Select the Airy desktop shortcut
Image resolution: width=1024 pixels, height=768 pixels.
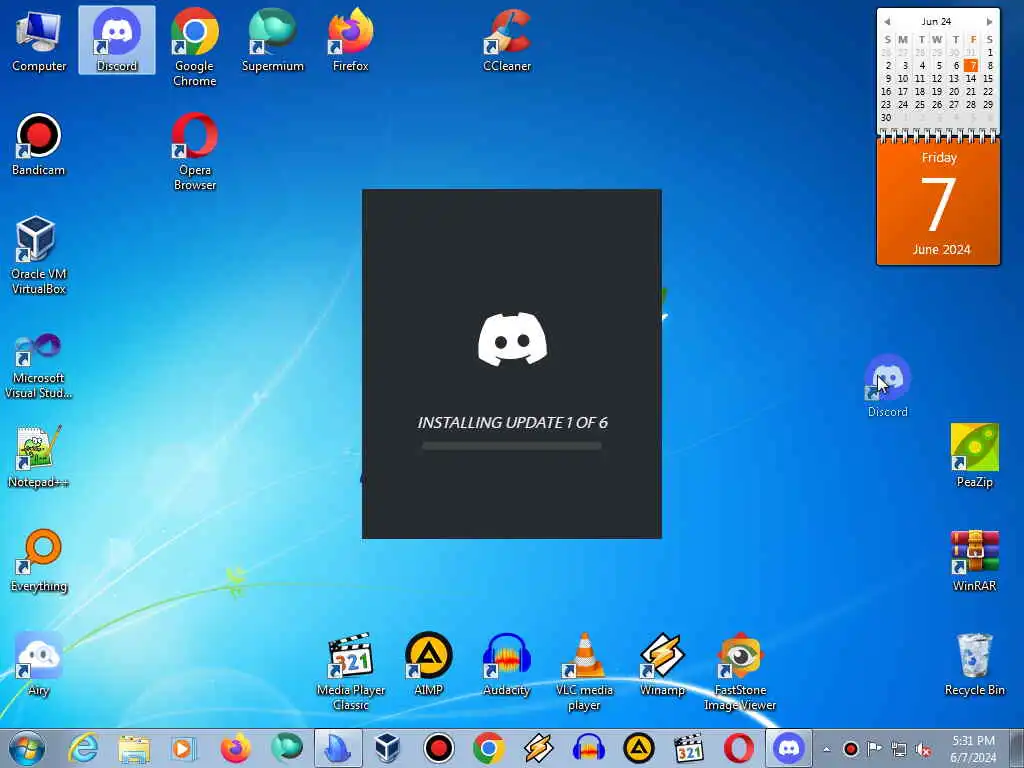(39, 664)
